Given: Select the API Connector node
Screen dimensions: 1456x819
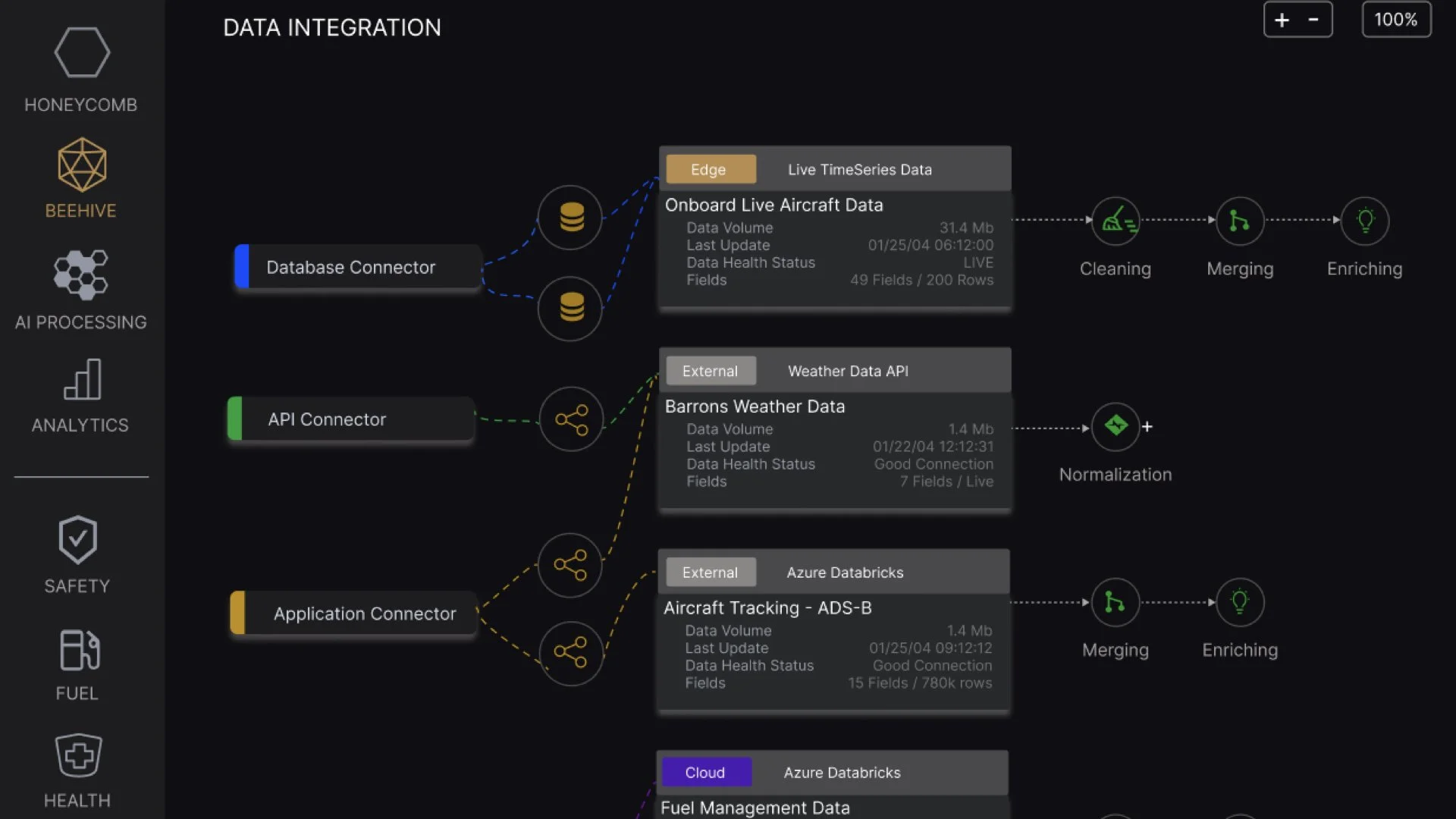Looking at the screenshot, I should pos(351,419).
